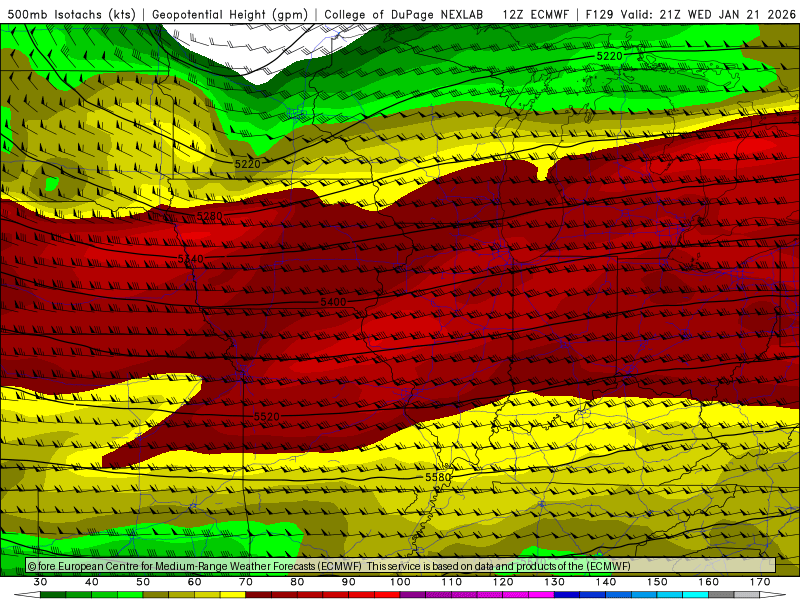
Task: Click the 80 value on the color scale
Action: click(x=297, y=582)
